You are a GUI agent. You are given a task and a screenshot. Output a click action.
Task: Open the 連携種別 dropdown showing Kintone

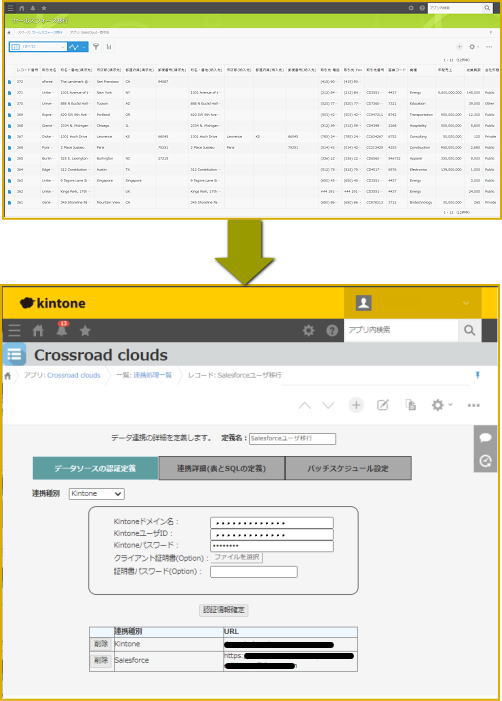[x=97, y=494]
